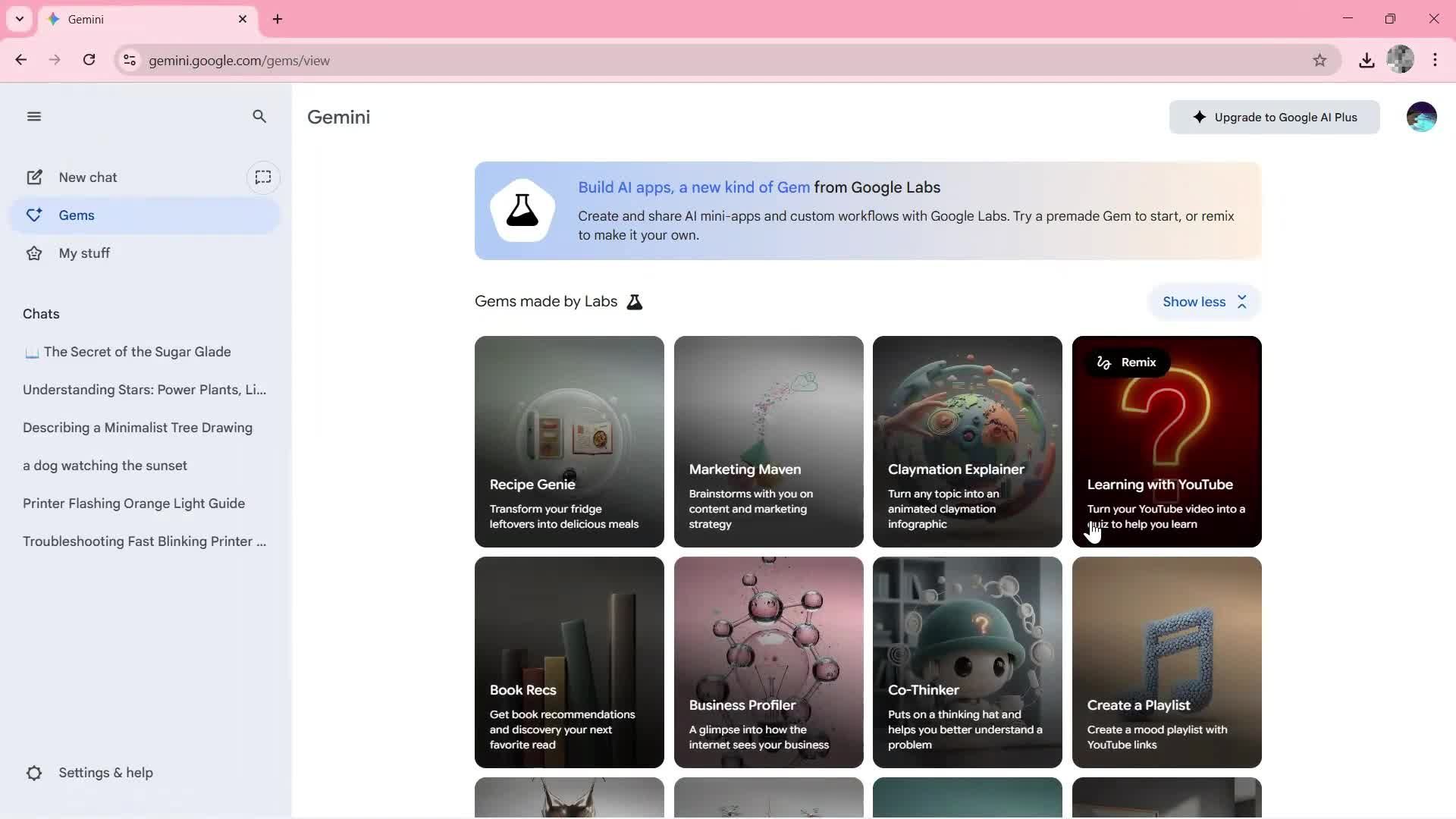Click the expand icon next to New chat
The height and width of the screenshot is (819, 1456).
pos(263,177)
